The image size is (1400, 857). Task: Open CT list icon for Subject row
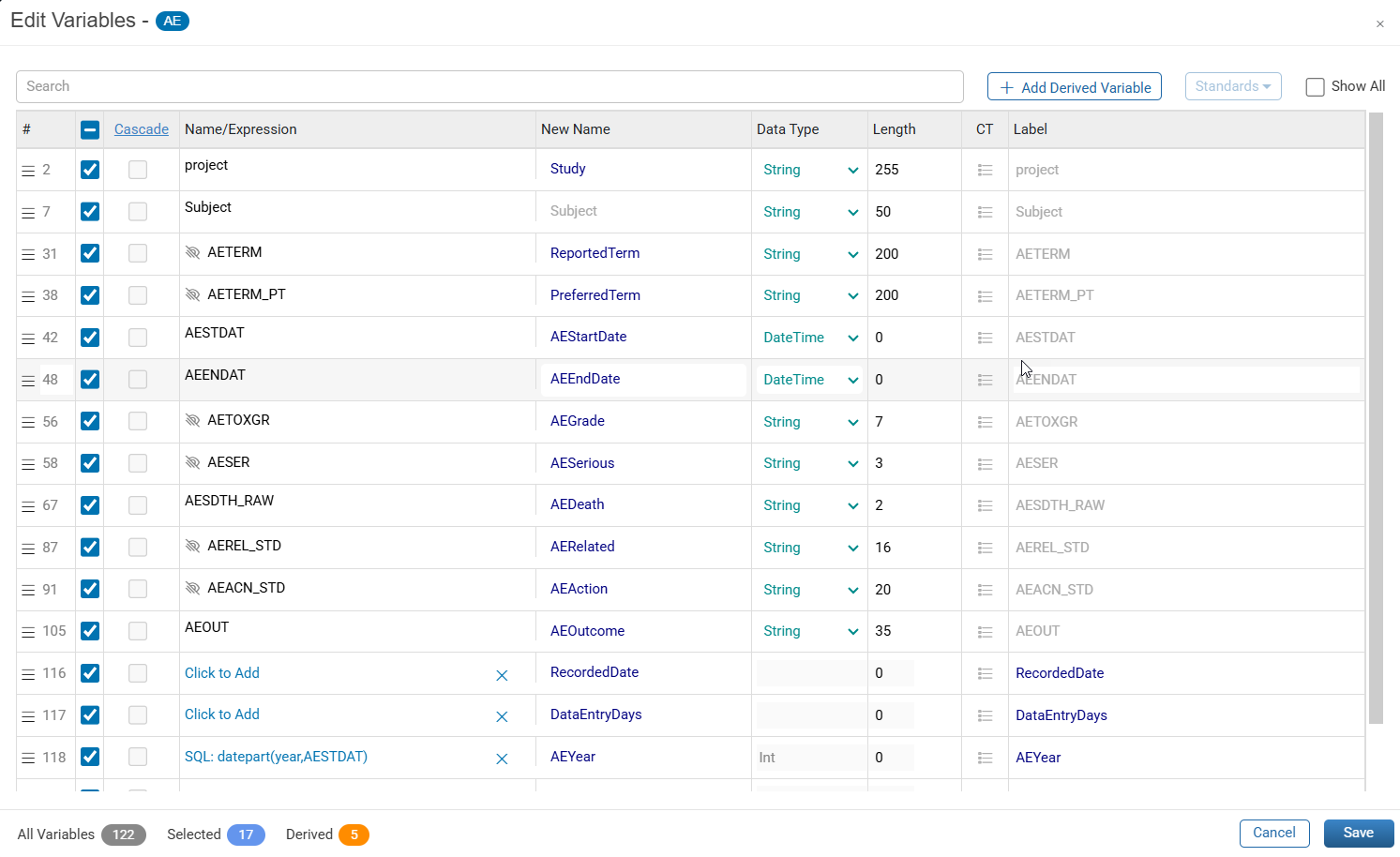pos(985,213)
